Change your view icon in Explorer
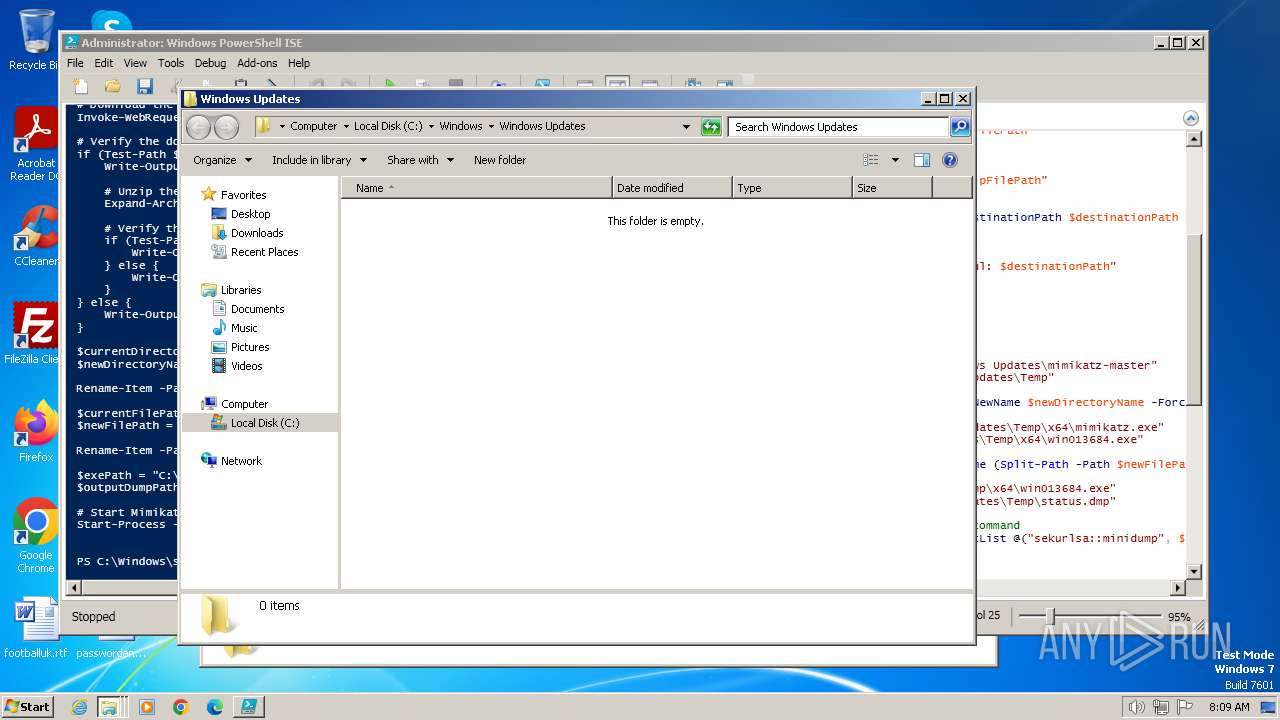The width and height of the screenshot is (1280, 720). tap(871, 160)
